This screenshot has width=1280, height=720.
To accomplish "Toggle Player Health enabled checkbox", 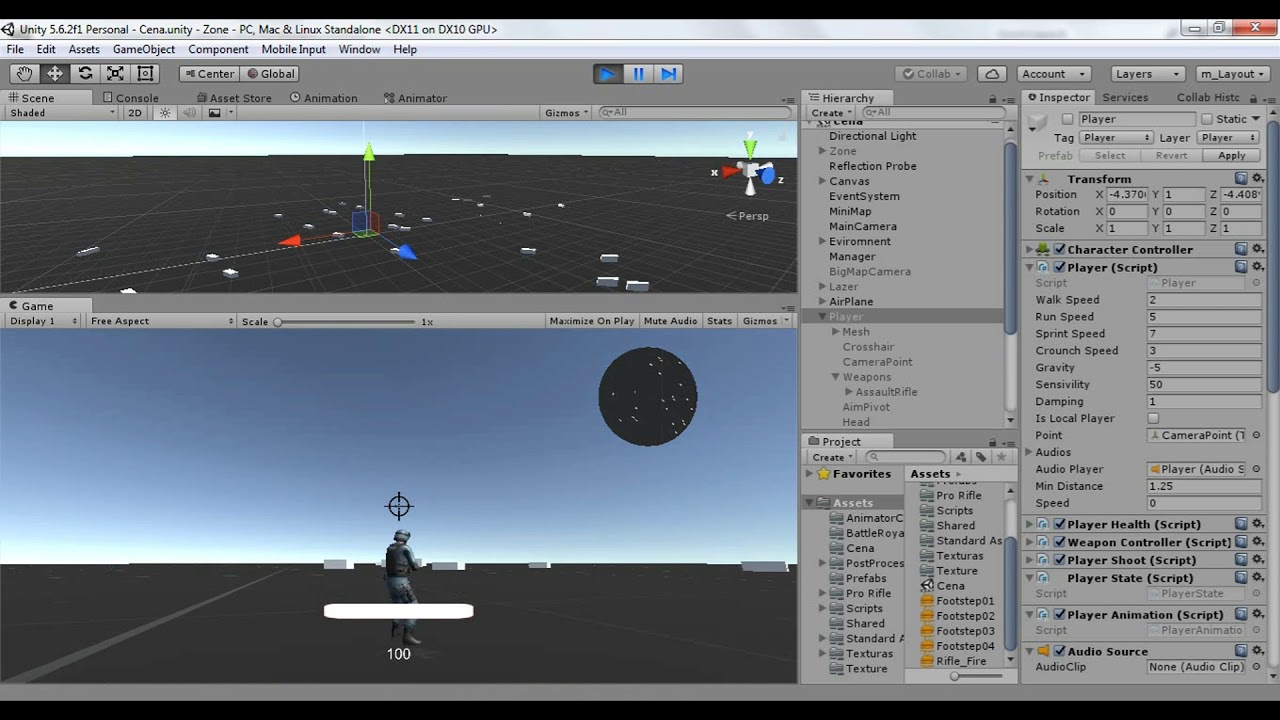I will pyautogui.click(x=1060, y=524).
